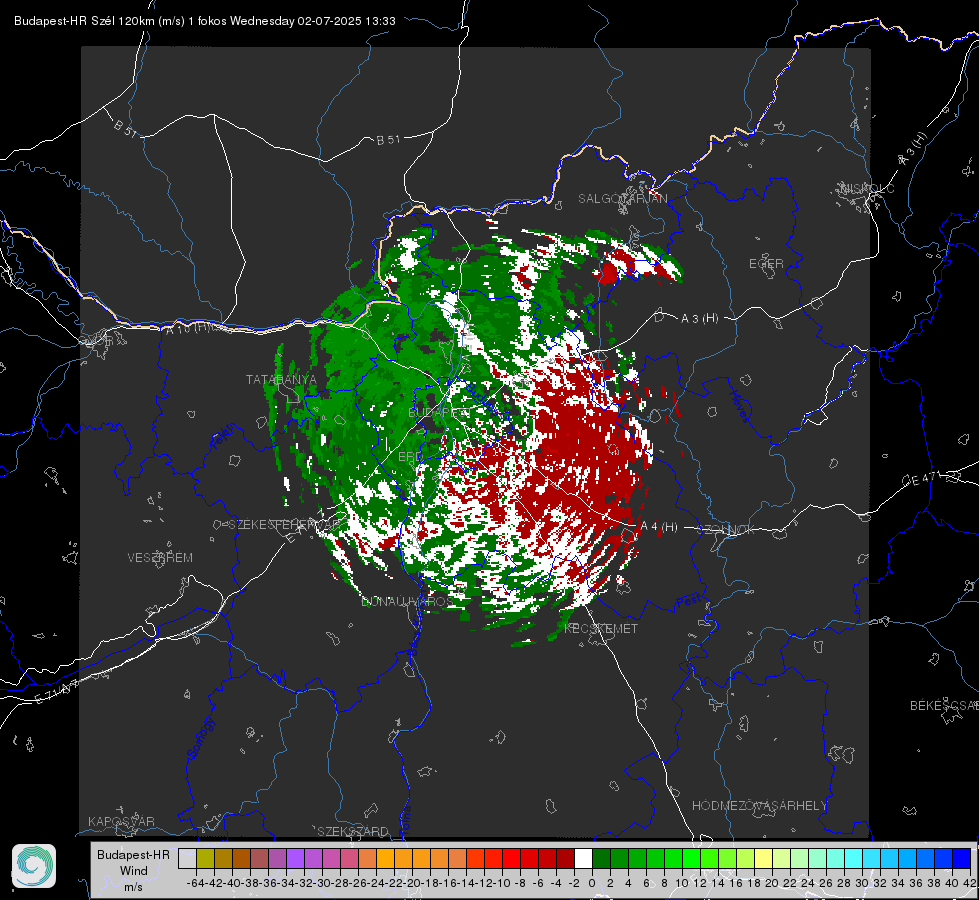Click the TATABÁNYA city label

[x=281, y=380]
